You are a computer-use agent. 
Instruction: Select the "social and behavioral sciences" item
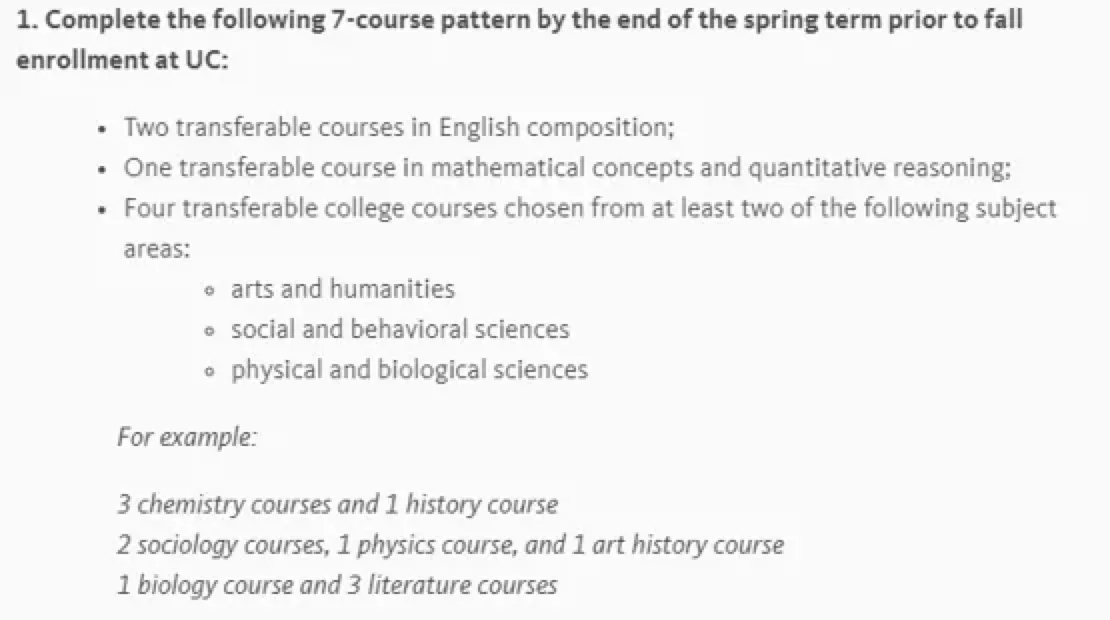coord(400,329)
